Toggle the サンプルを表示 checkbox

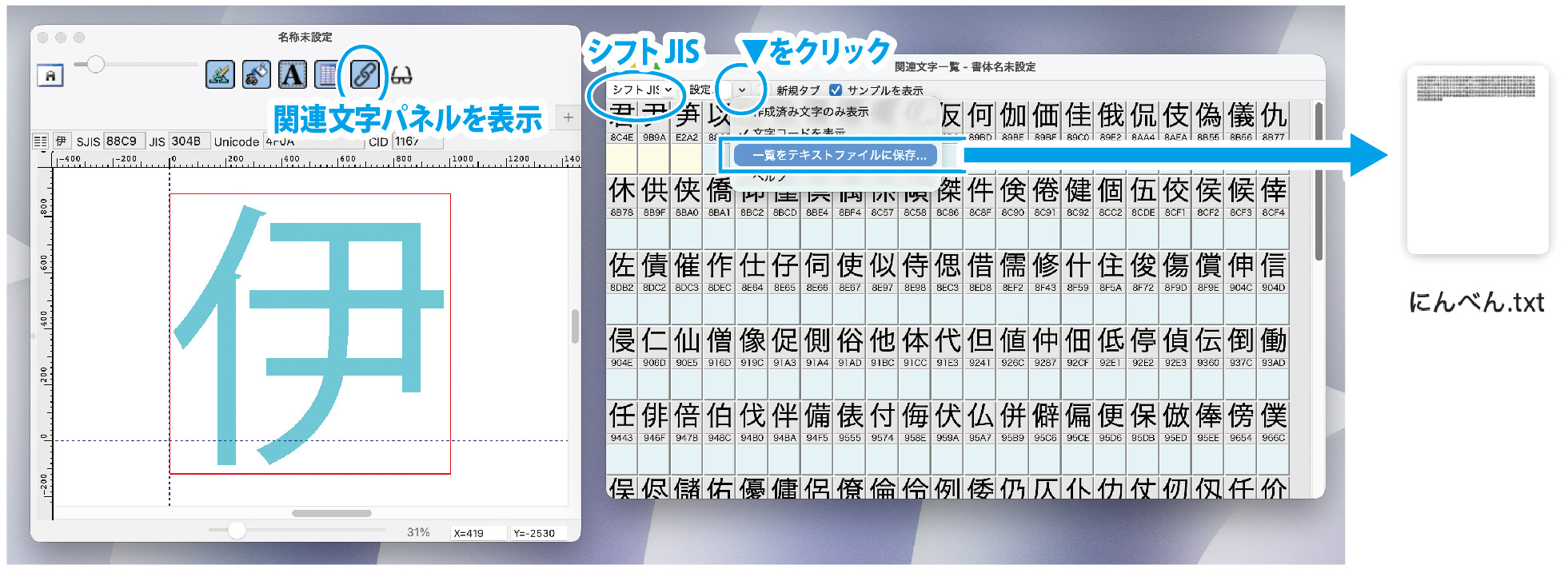click(836, 90)
